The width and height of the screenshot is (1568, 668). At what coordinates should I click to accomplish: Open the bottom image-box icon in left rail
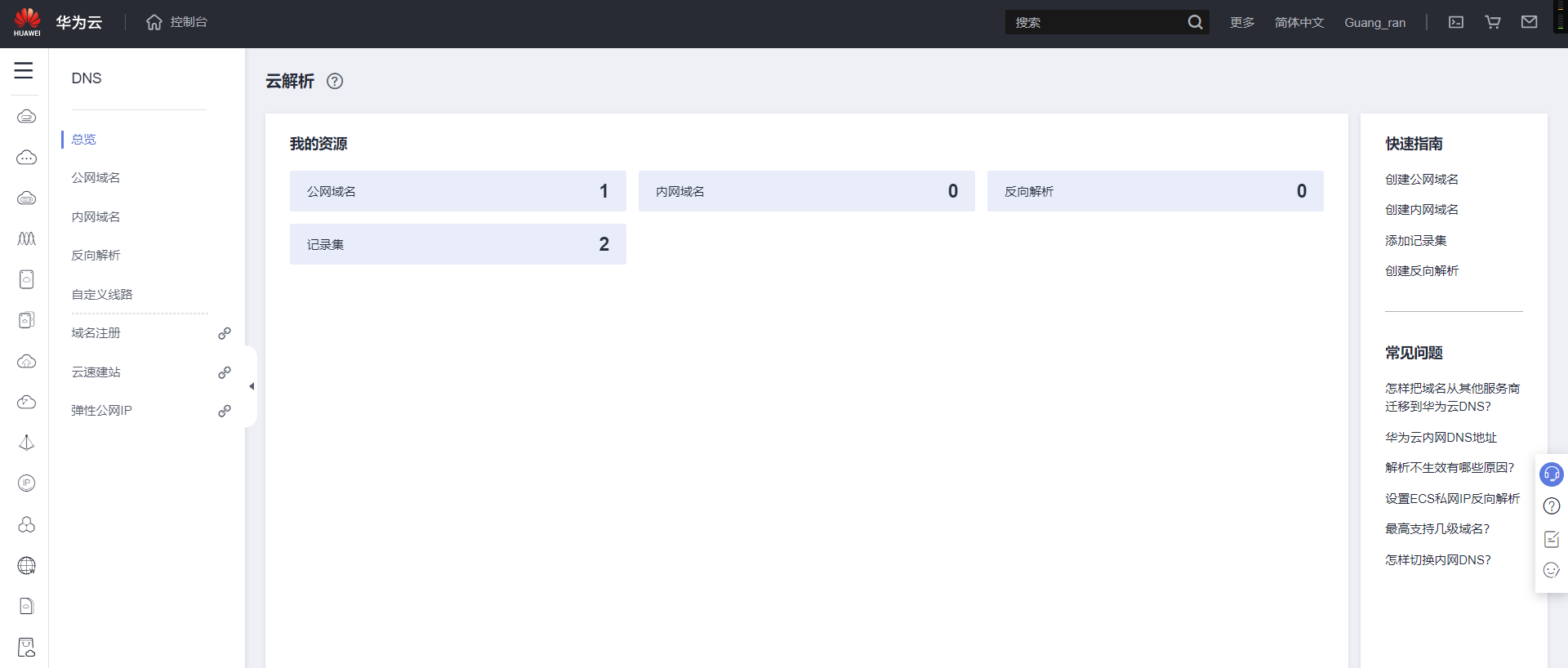pos(26,648)
